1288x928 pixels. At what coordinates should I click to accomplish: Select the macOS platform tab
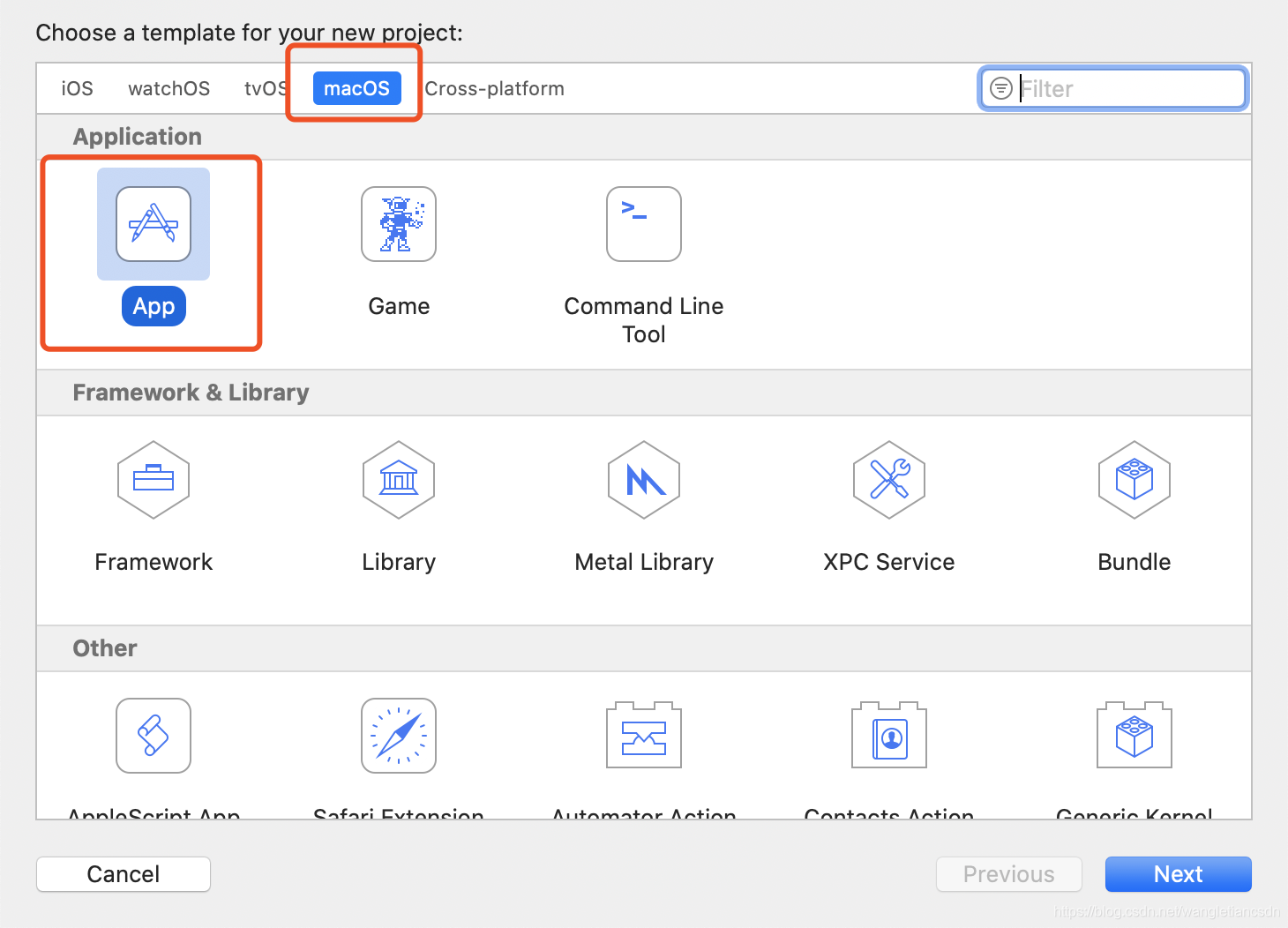click(356, 88)
